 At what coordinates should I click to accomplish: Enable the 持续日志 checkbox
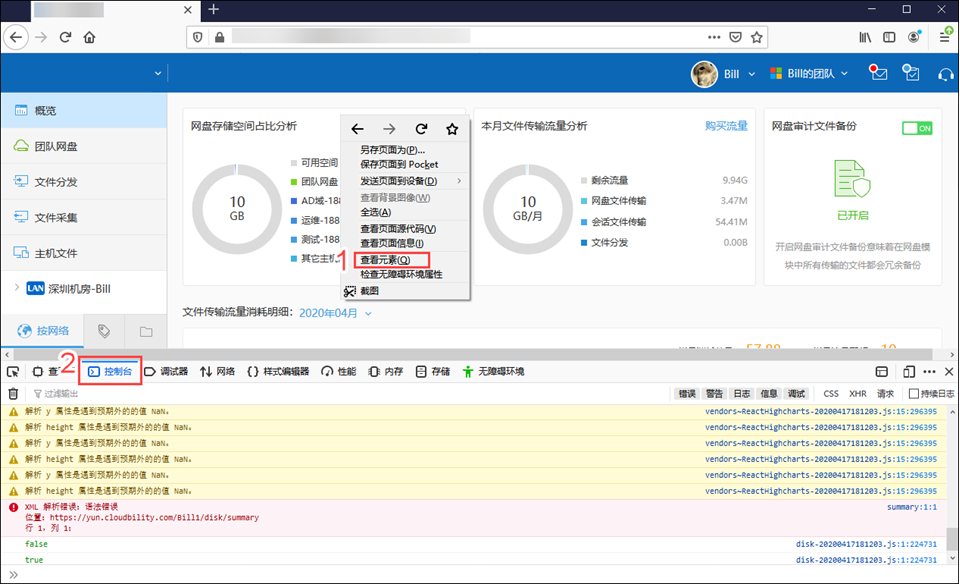tap(912, 394)
